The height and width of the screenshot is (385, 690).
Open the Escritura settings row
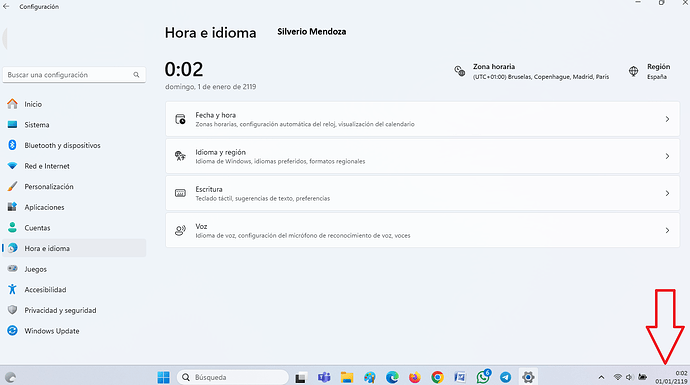click(422, 193)
